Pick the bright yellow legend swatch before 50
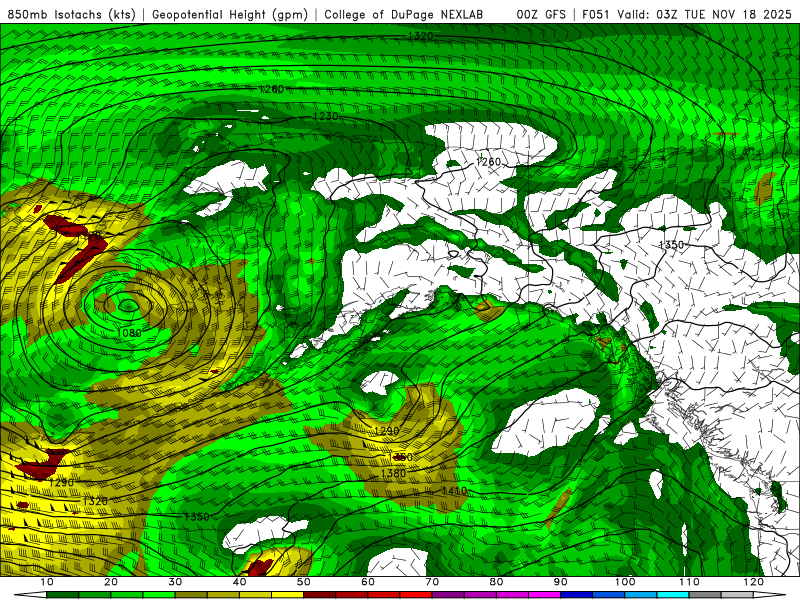 pyautogui.click(x=287, y=595)
